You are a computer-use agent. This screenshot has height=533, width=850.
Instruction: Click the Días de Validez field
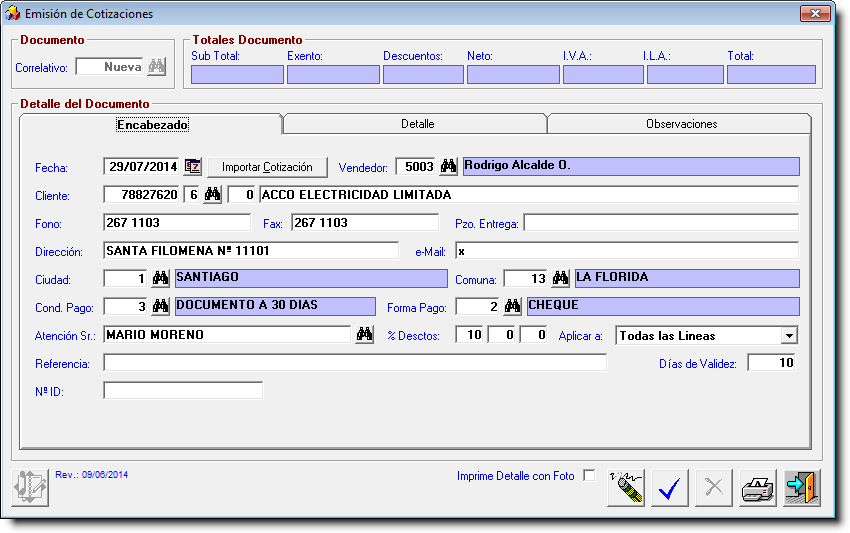(x=771, y=363)
